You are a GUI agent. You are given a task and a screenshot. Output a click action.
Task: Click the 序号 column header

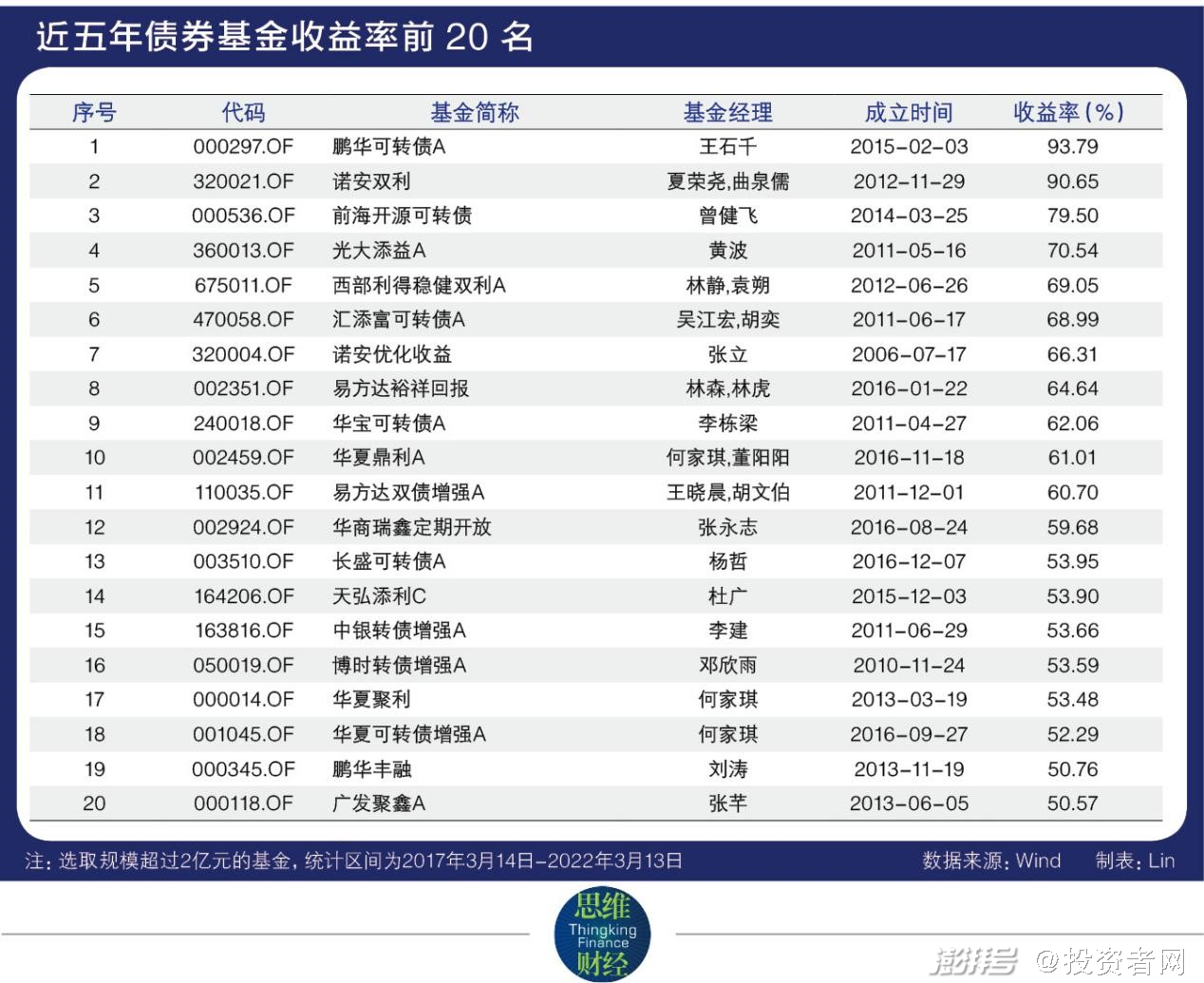(x=94, y=112)
